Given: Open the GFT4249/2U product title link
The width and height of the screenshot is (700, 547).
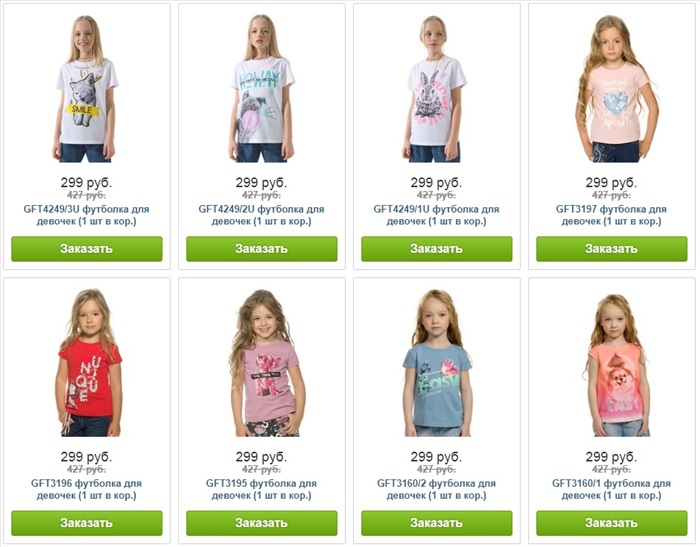Looking at the screenshot, I should coord(262,215).
